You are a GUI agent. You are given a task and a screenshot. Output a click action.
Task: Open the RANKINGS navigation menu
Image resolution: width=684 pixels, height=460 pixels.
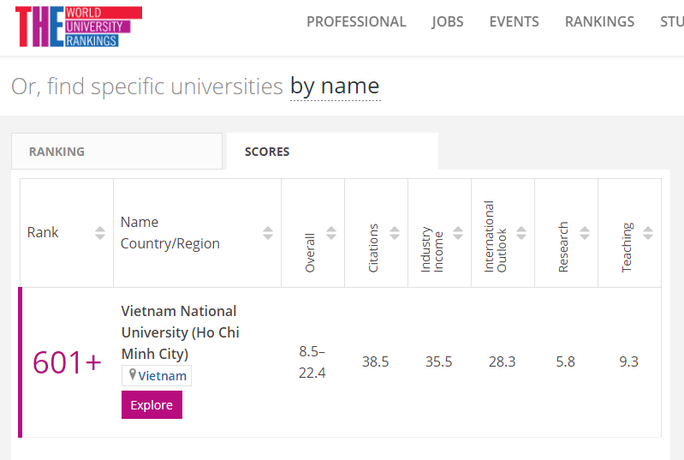coord(599,22)
